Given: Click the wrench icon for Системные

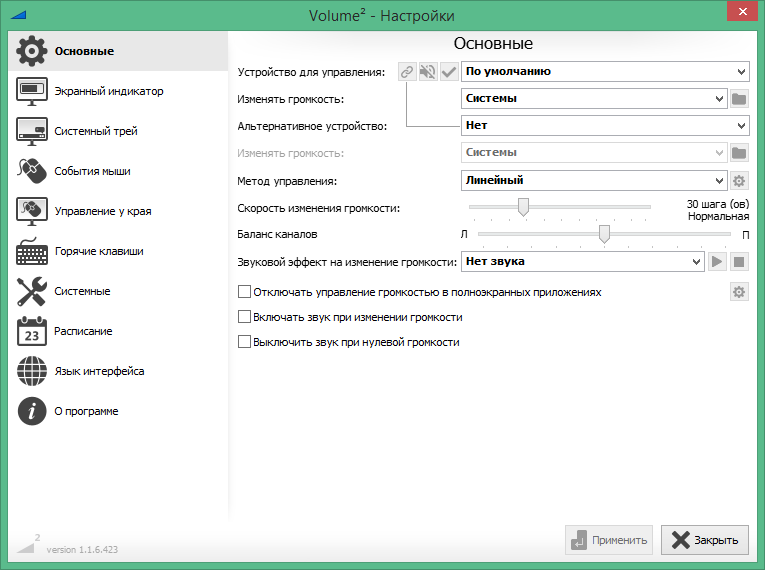Looking at the screenshot, I should coord(32,291).
